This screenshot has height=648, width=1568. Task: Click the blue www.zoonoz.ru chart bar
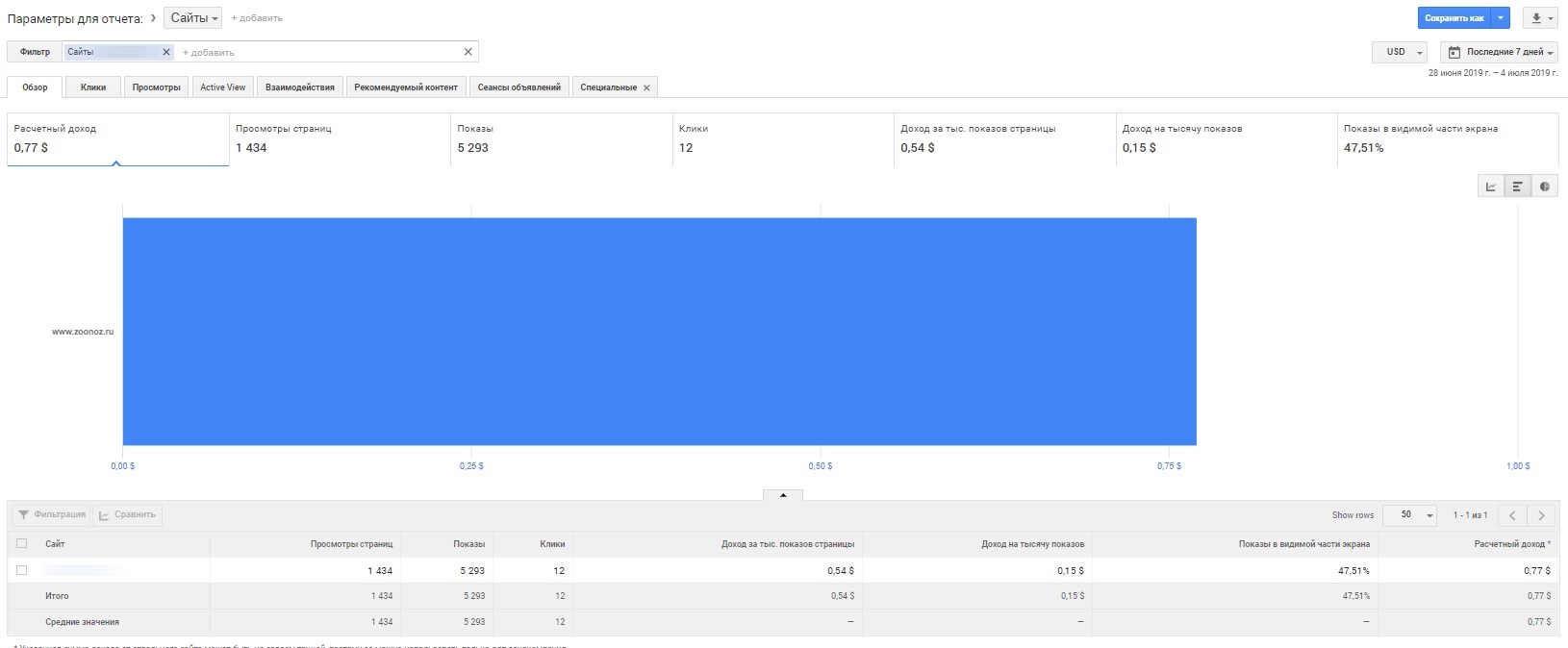[659, 332]
